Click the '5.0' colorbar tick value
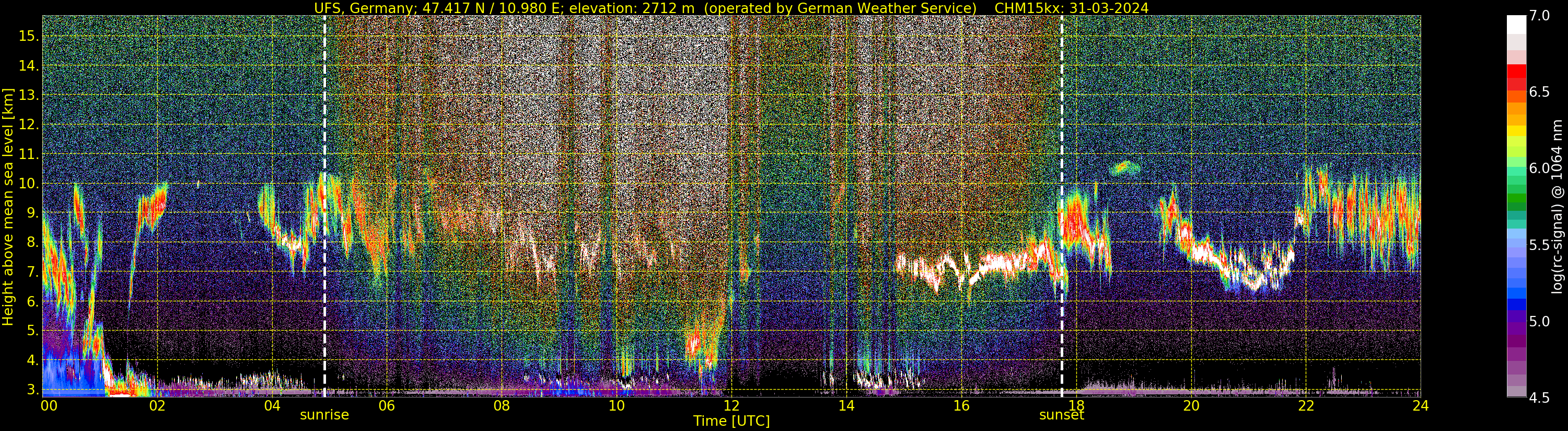 coord(1539,321)
